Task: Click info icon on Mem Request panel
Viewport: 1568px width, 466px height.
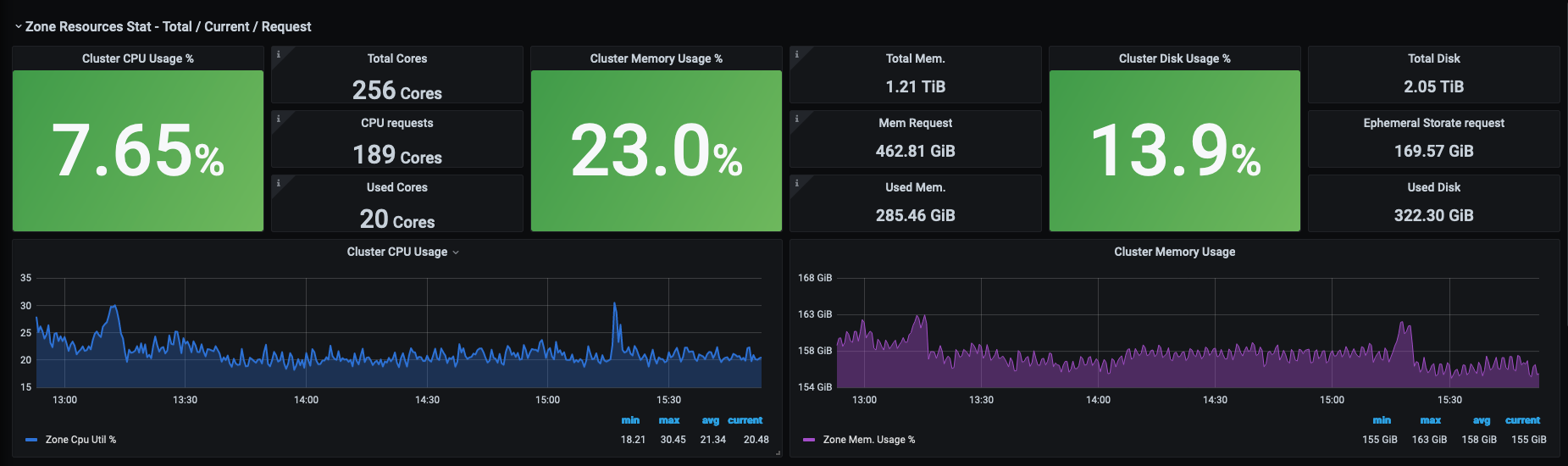Action: [796, 119]
